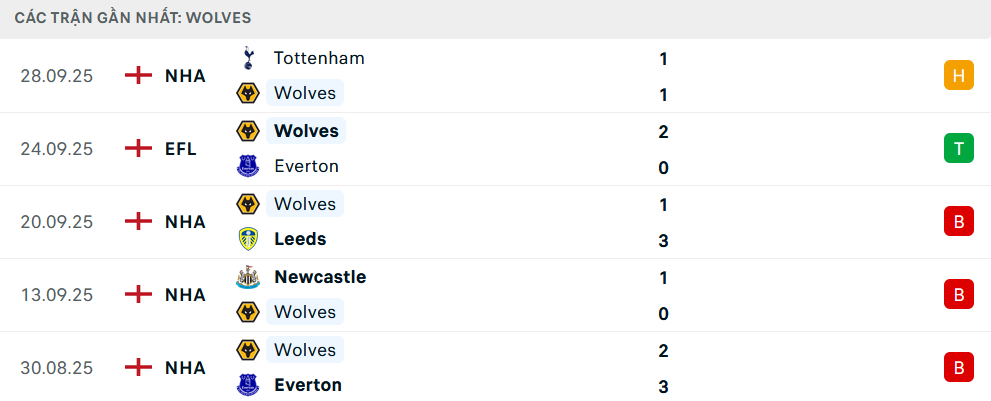The height and width of the screenshot is (401, 991).
Task: Click NHA label for the 28.09.25 match
Action: click(x=185, y=76)
